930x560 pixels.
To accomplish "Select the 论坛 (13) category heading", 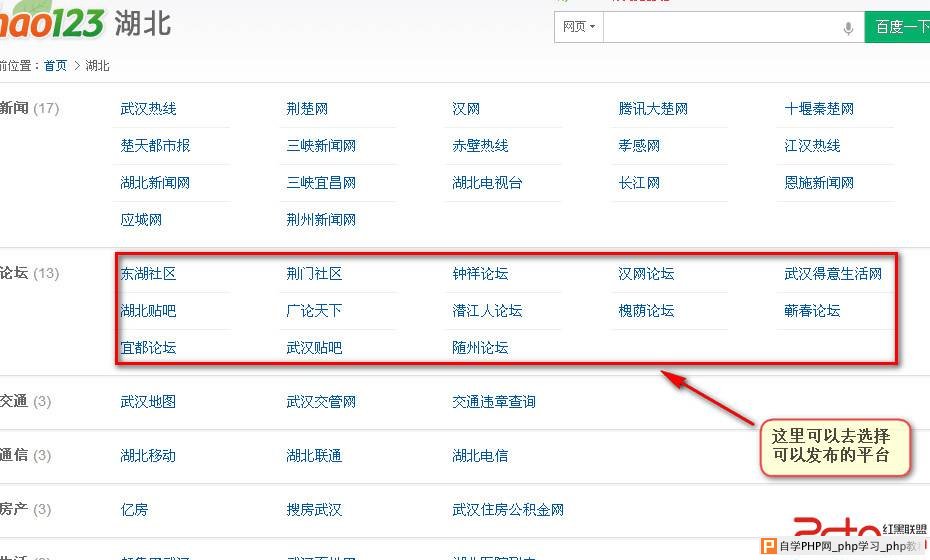I will click(29, 273).
